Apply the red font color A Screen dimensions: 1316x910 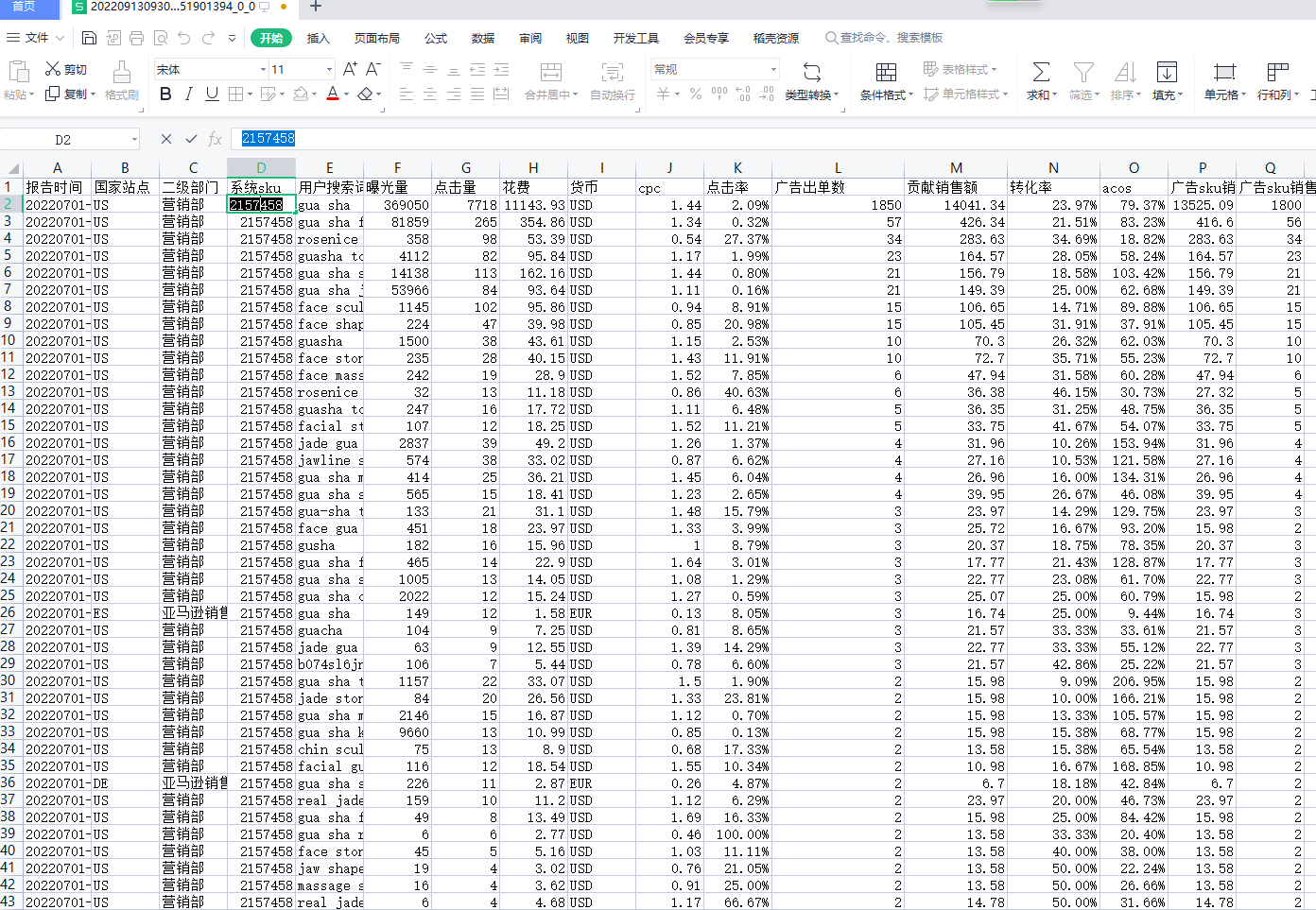[x=333, y=94]
